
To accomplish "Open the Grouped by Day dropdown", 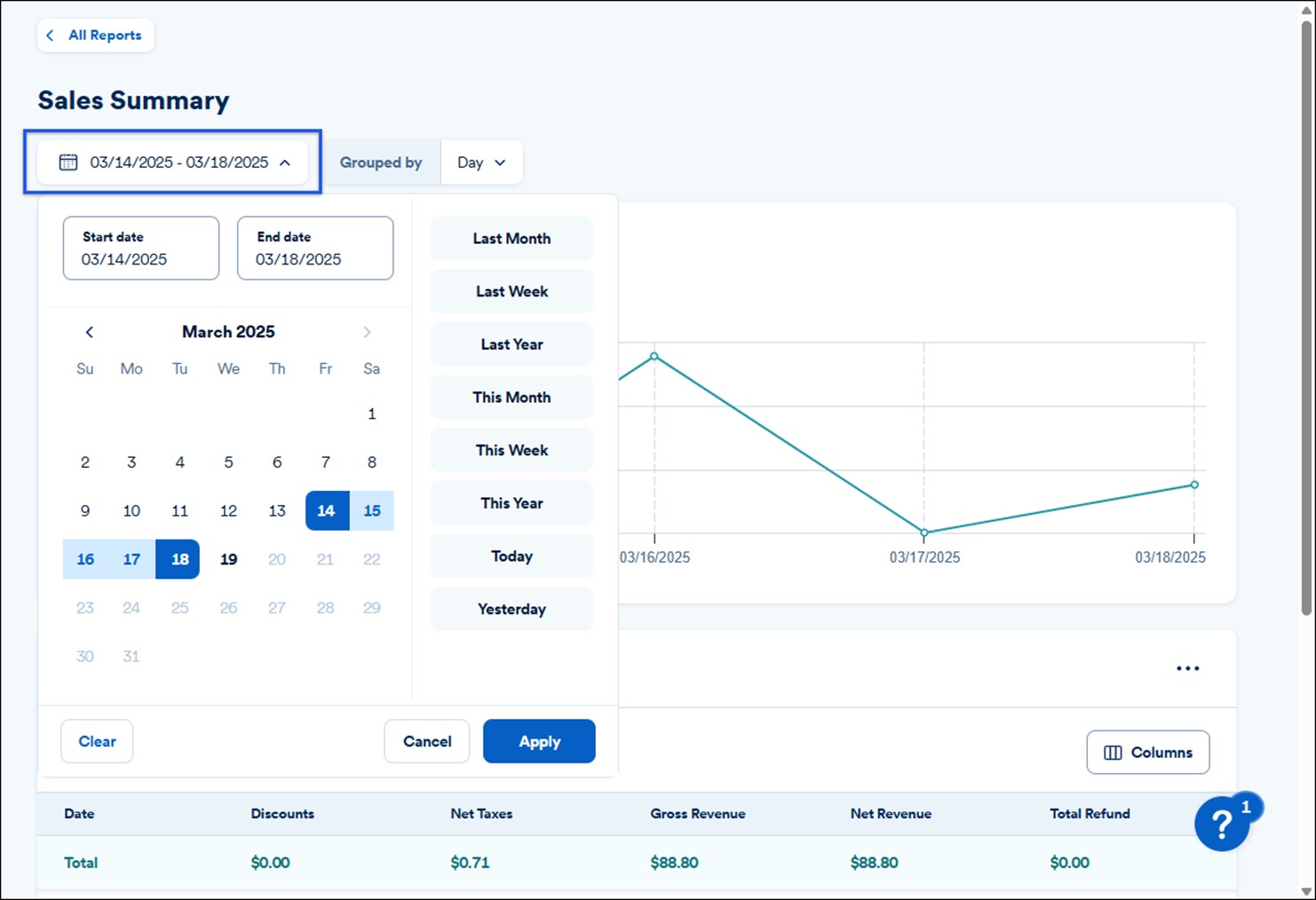I will (481, 162).
